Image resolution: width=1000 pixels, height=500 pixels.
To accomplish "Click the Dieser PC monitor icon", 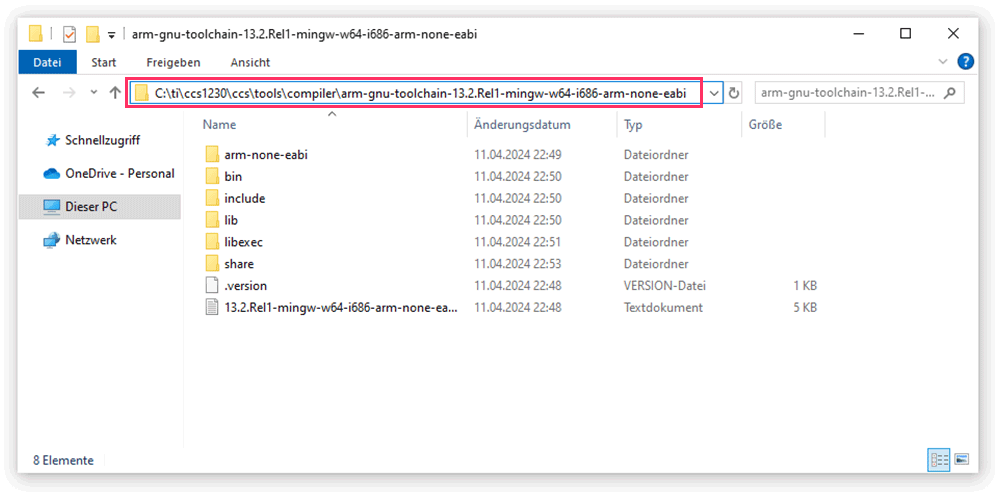I will [51, 207].
